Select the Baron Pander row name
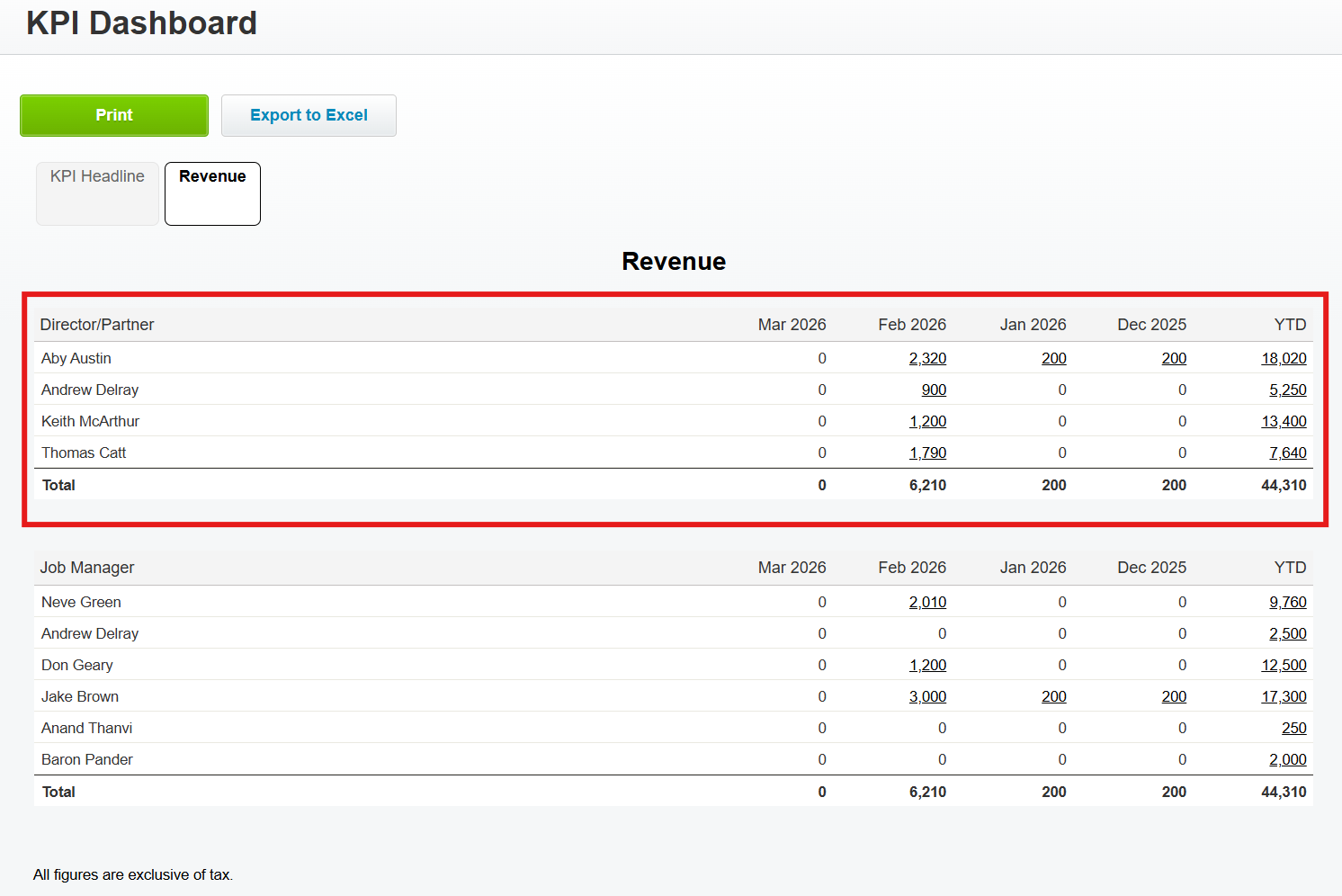Screen dimensions: 1342x896 point(87,759)
